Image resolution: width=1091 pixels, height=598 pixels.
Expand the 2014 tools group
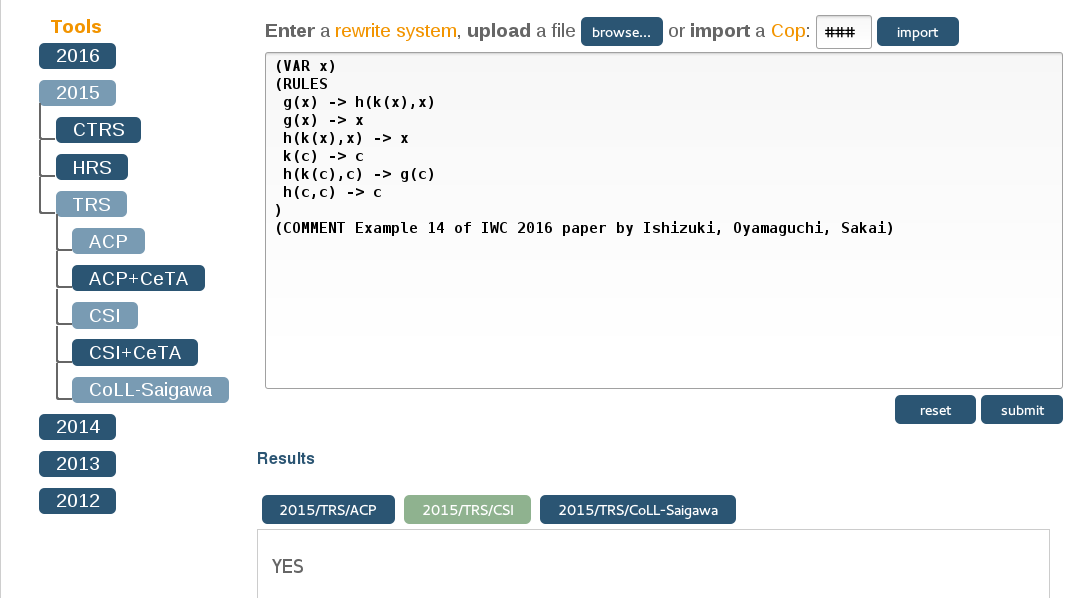click(77, 427)
